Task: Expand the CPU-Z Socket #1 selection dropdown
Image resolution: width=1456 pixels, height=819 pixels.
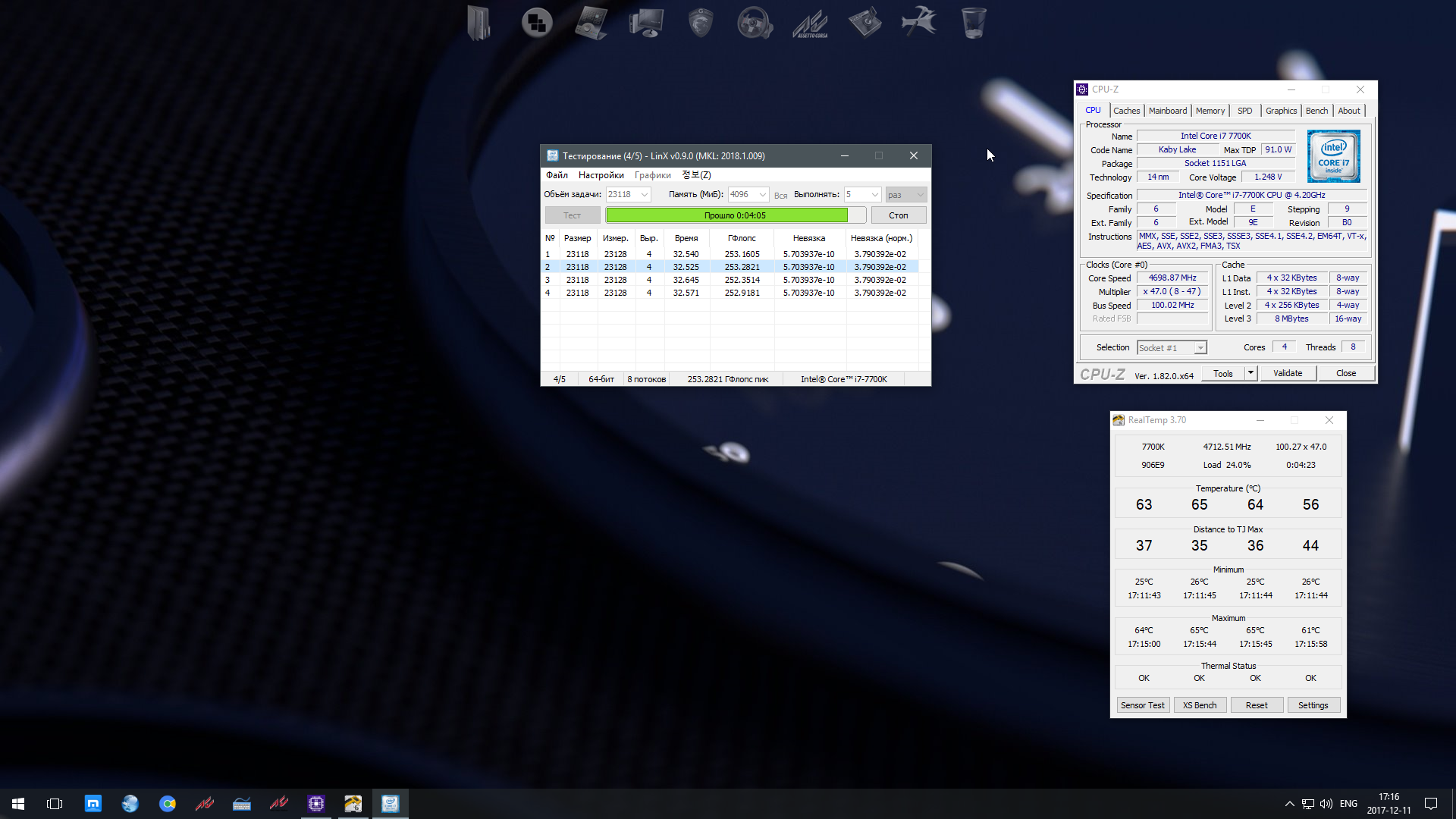Action: (x=1200, y=348)
